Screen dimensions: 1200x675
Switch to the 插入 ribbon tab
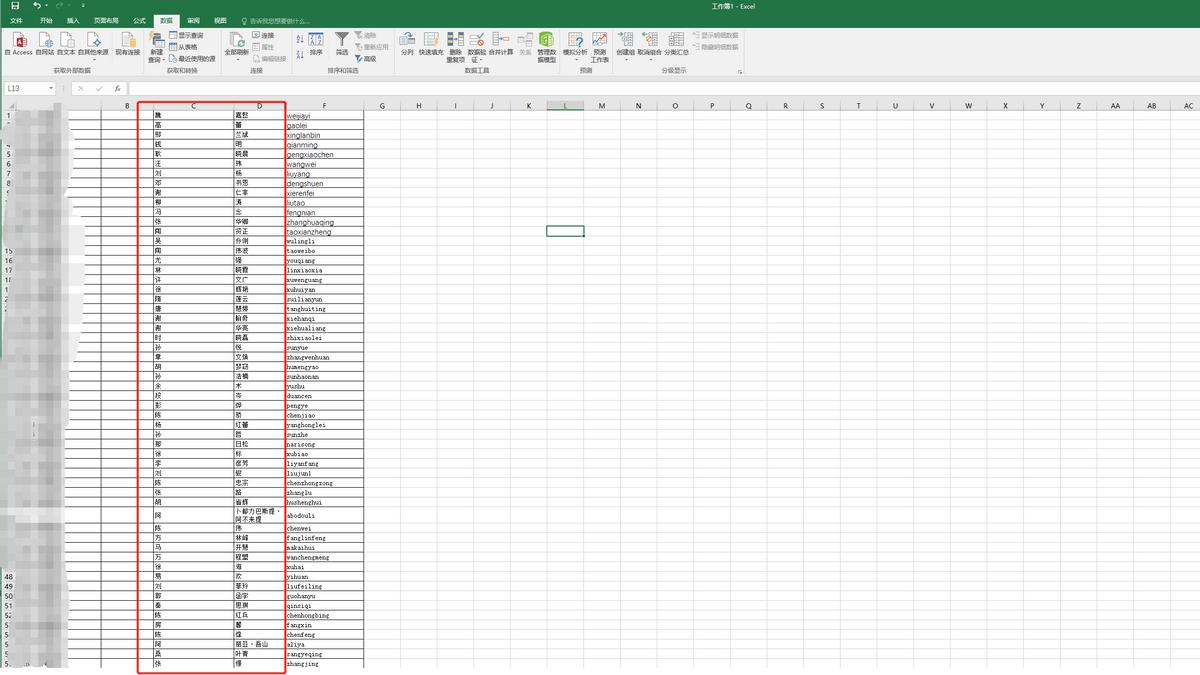pos(73,20)
